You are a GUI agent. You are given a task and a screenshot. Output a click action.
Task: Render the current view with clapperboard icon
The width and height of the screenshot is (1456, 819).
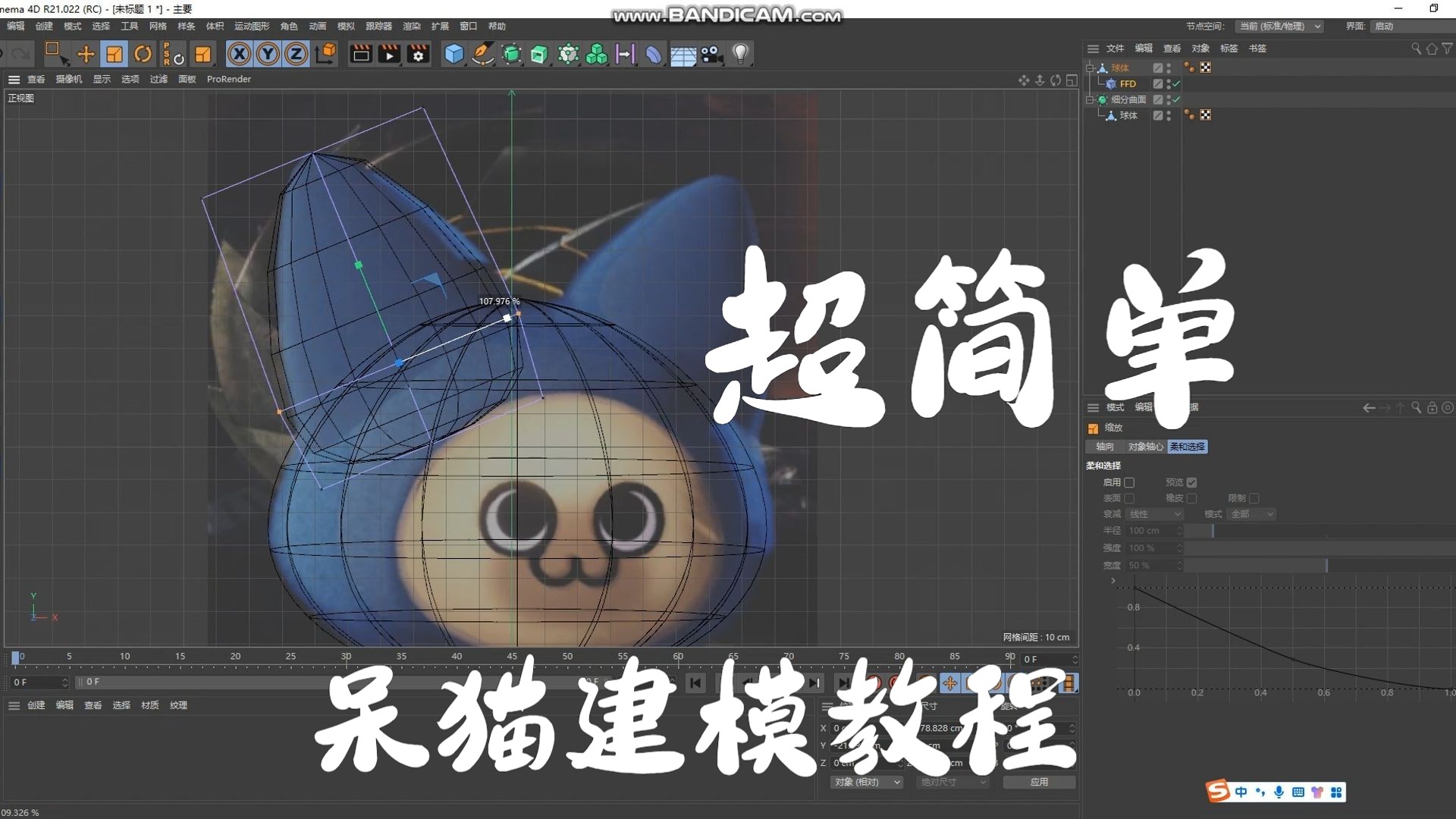361,54
